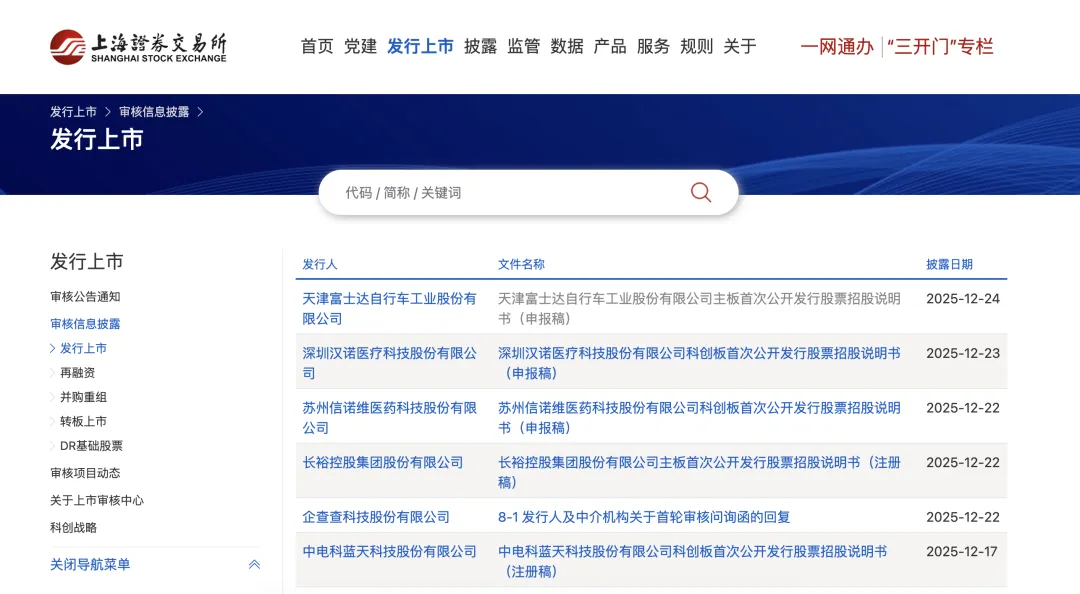Click the red search magnifier icon

(700, 192)
